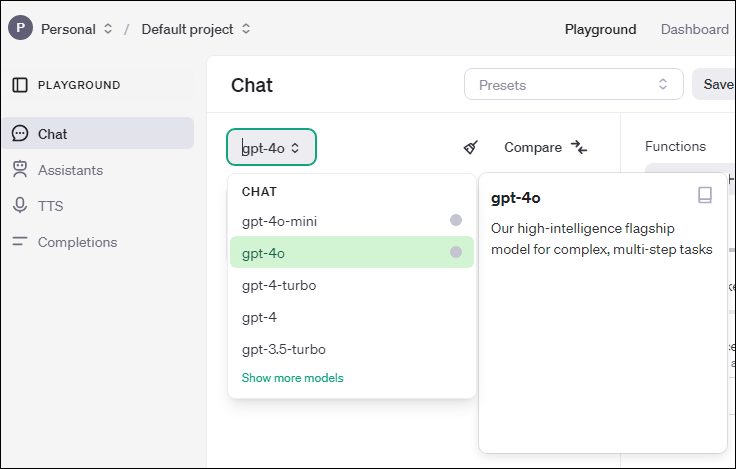Click the clear conversation broom icon

(x=471, y=147)
